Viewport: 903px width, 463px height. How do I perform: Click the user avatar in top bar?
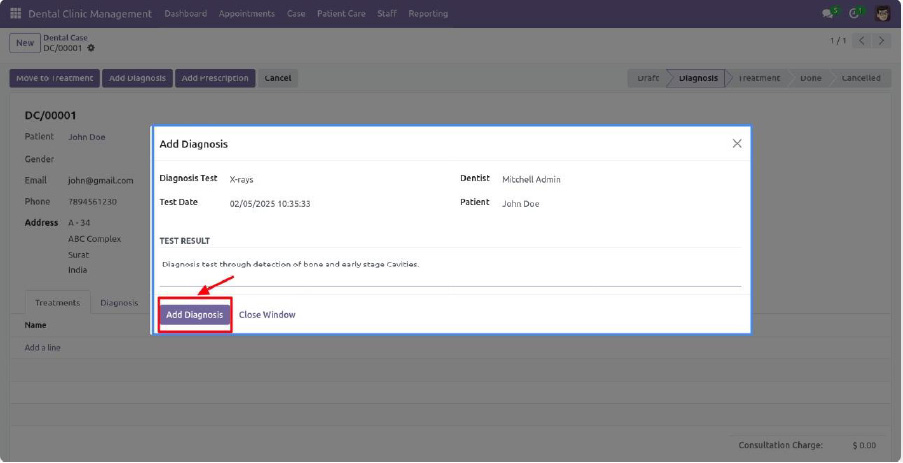pyautogui.click(x=883, y=14)
